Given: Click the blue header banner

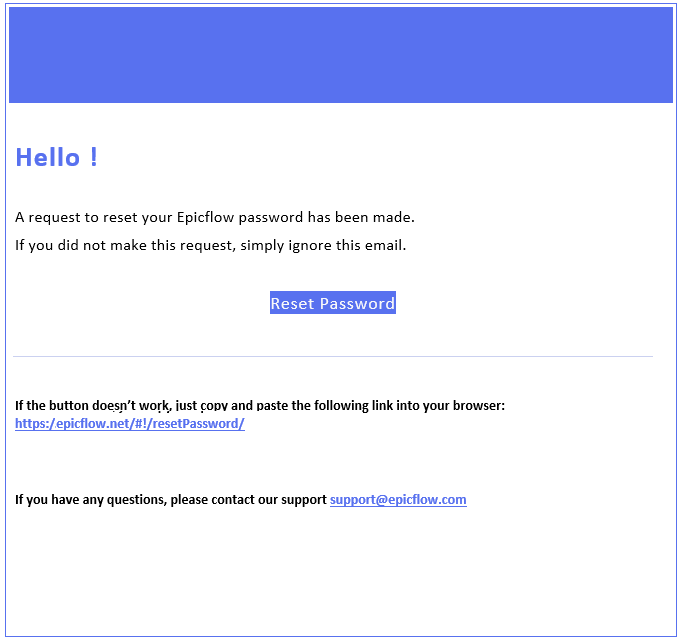Looking at the screenshot, I should click(x=341, y=55).
